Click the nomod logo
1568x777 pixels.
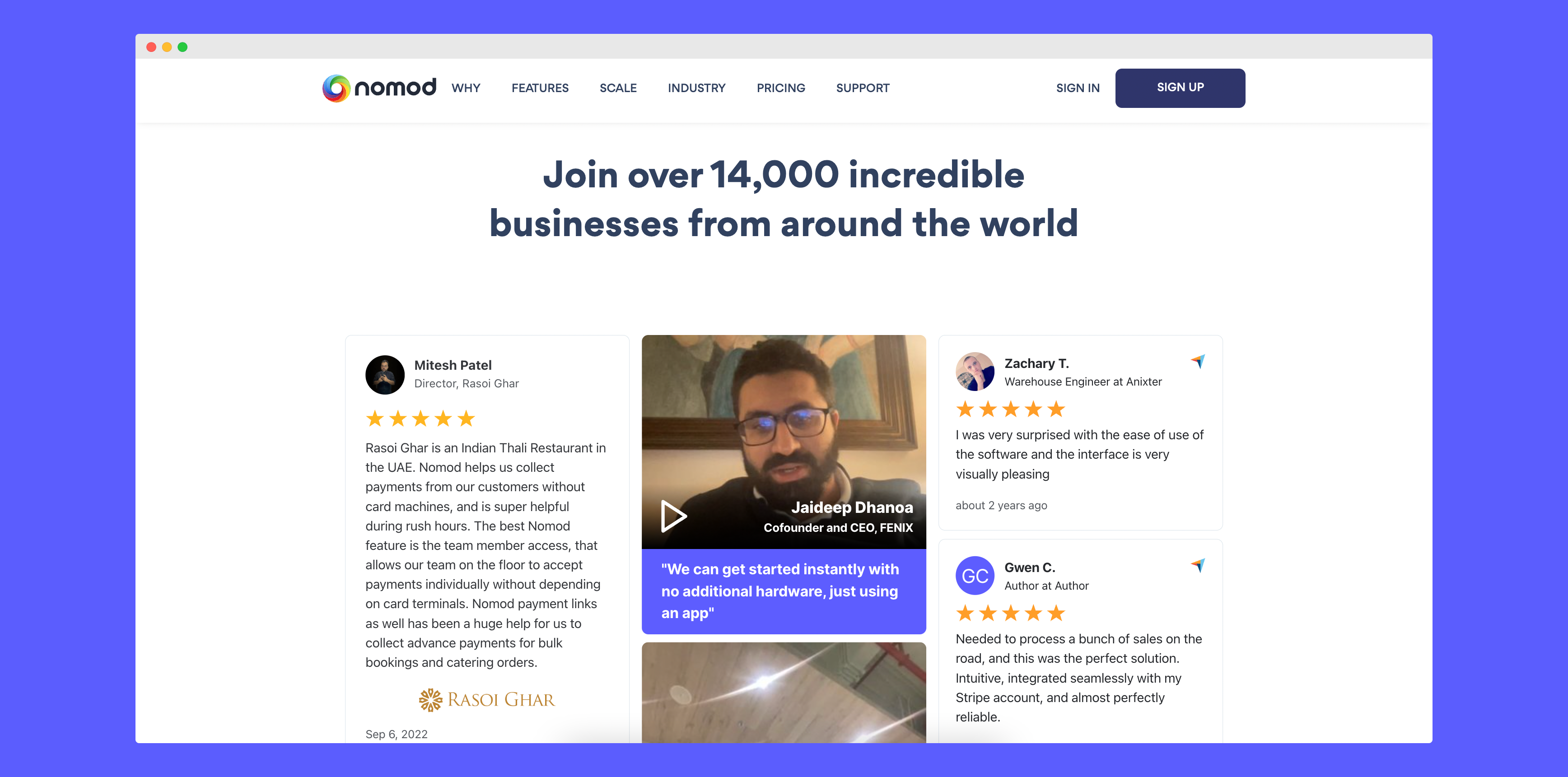tap(378, 88)
